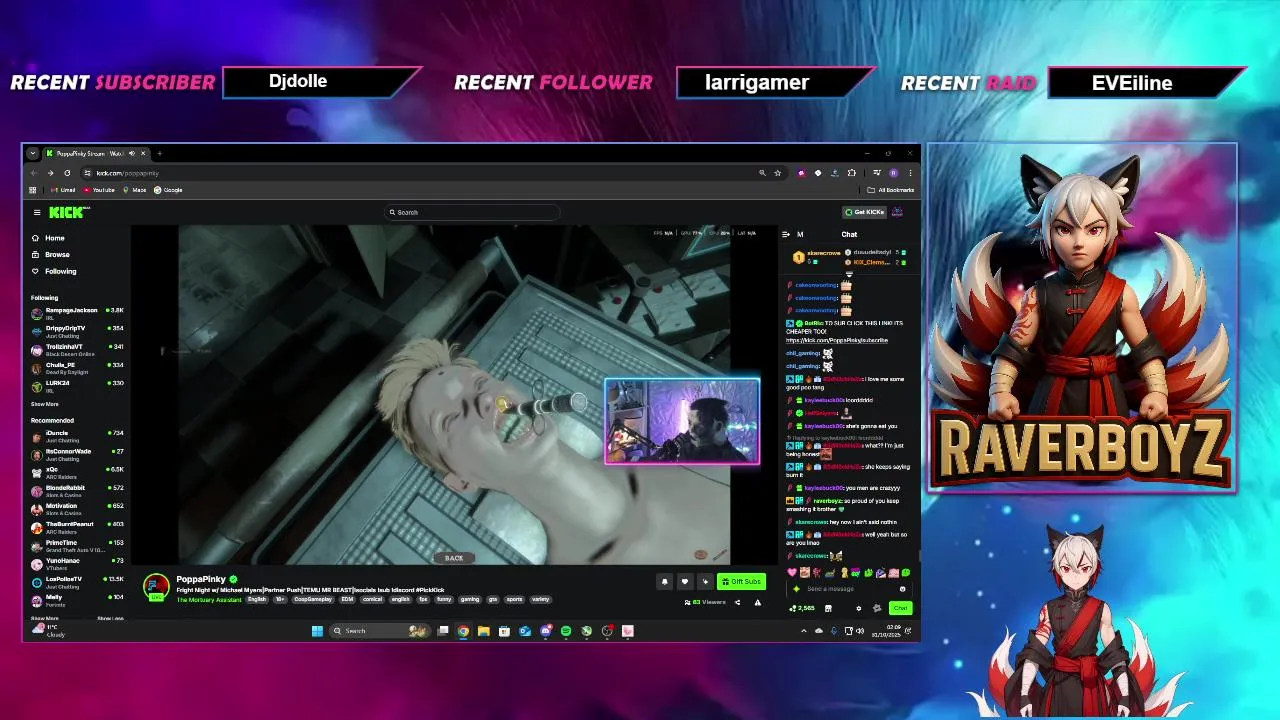The width and height of the screenshot is (1280, 720).
Task: Open xQc recommended channel
Action: [77, 471]
